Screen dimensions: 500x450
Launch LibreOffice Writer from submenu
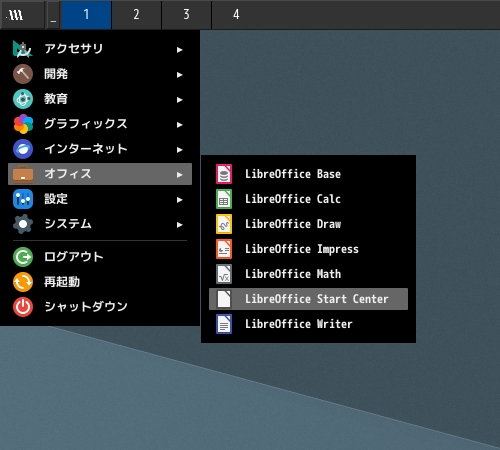[x=308, y=324]
